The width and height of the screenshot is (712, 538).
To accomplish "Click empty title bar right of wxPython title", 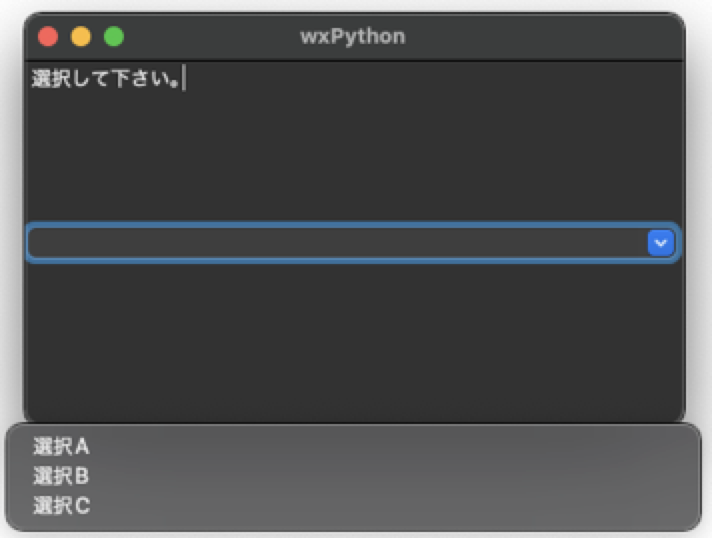I will (x=543, y=36).
